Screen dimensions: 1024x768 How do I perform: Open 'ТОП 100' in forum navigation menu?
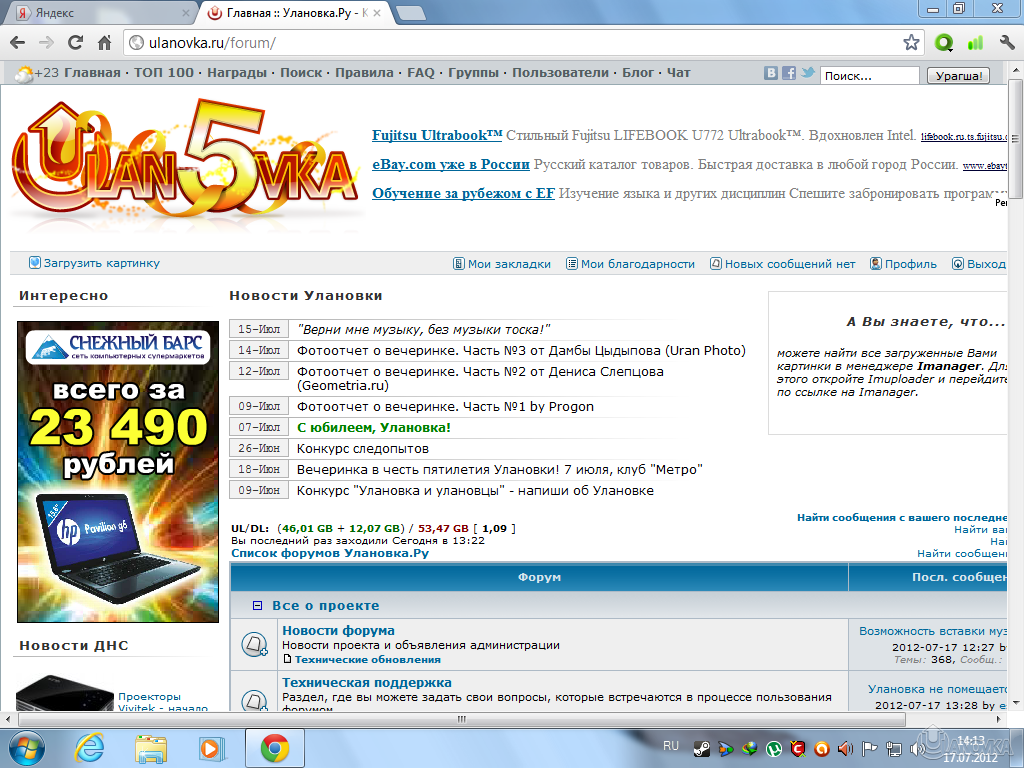click(164, 73)
